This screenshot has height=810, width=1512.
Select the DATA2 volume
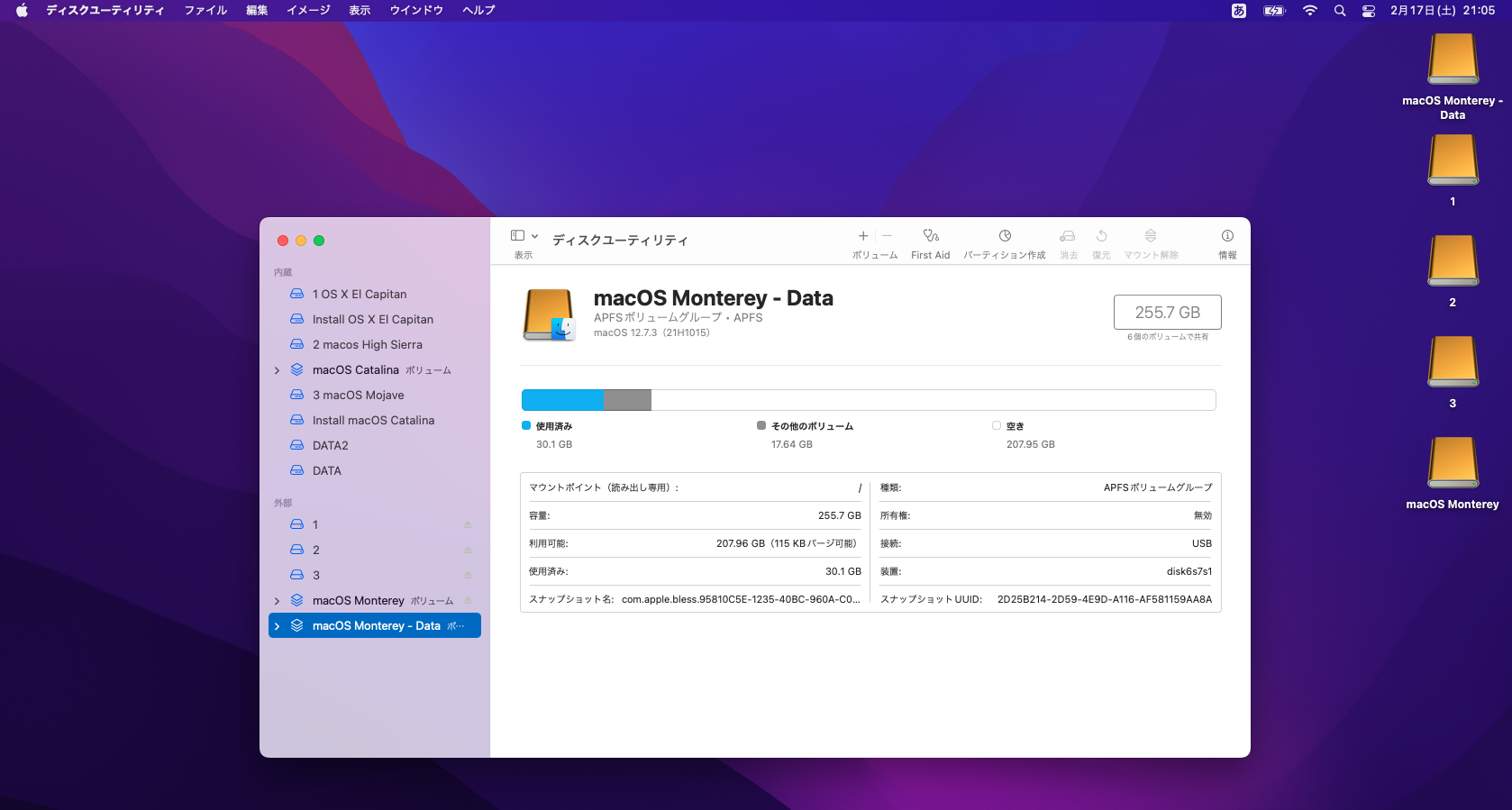(375, 445)
